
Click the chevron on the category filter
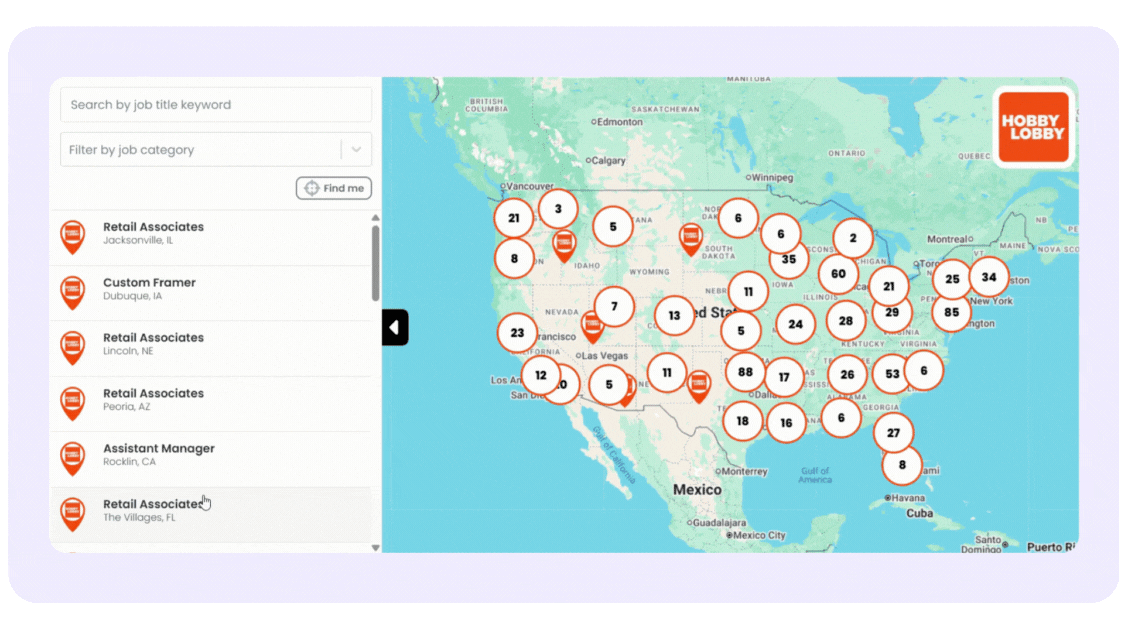pos(356,148)
